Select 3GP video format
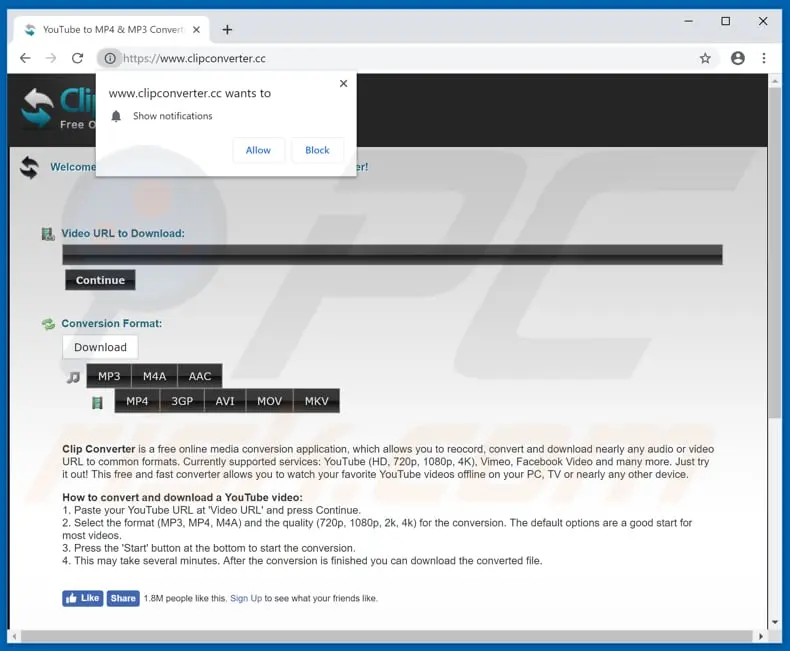 click(182, 401)
